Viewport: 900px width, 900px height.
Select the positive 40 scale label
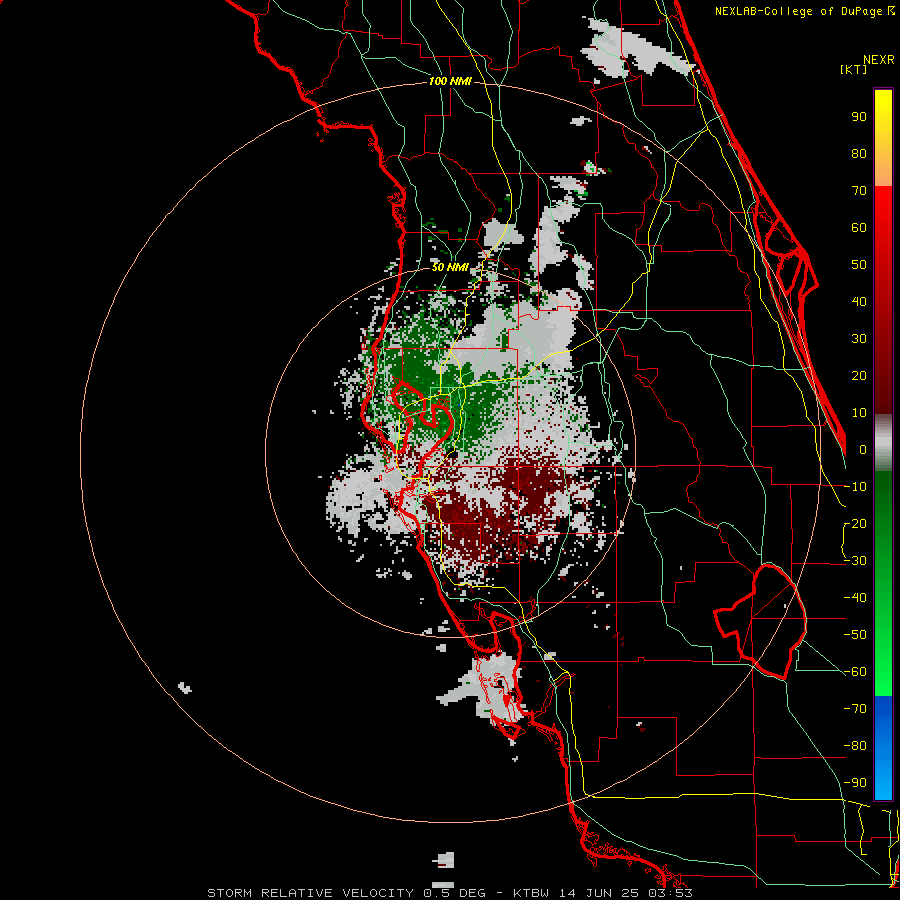pyautogui.click(x=859, y=302)
